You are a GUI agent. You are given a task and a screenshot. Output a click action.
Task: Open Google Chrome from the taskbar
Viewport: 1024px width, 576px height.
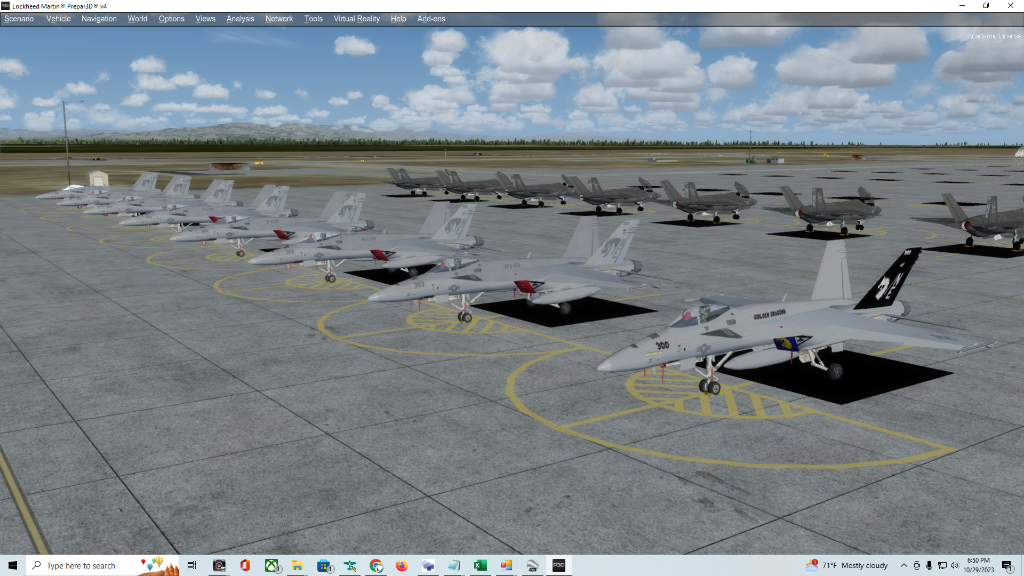click(376, 565)
